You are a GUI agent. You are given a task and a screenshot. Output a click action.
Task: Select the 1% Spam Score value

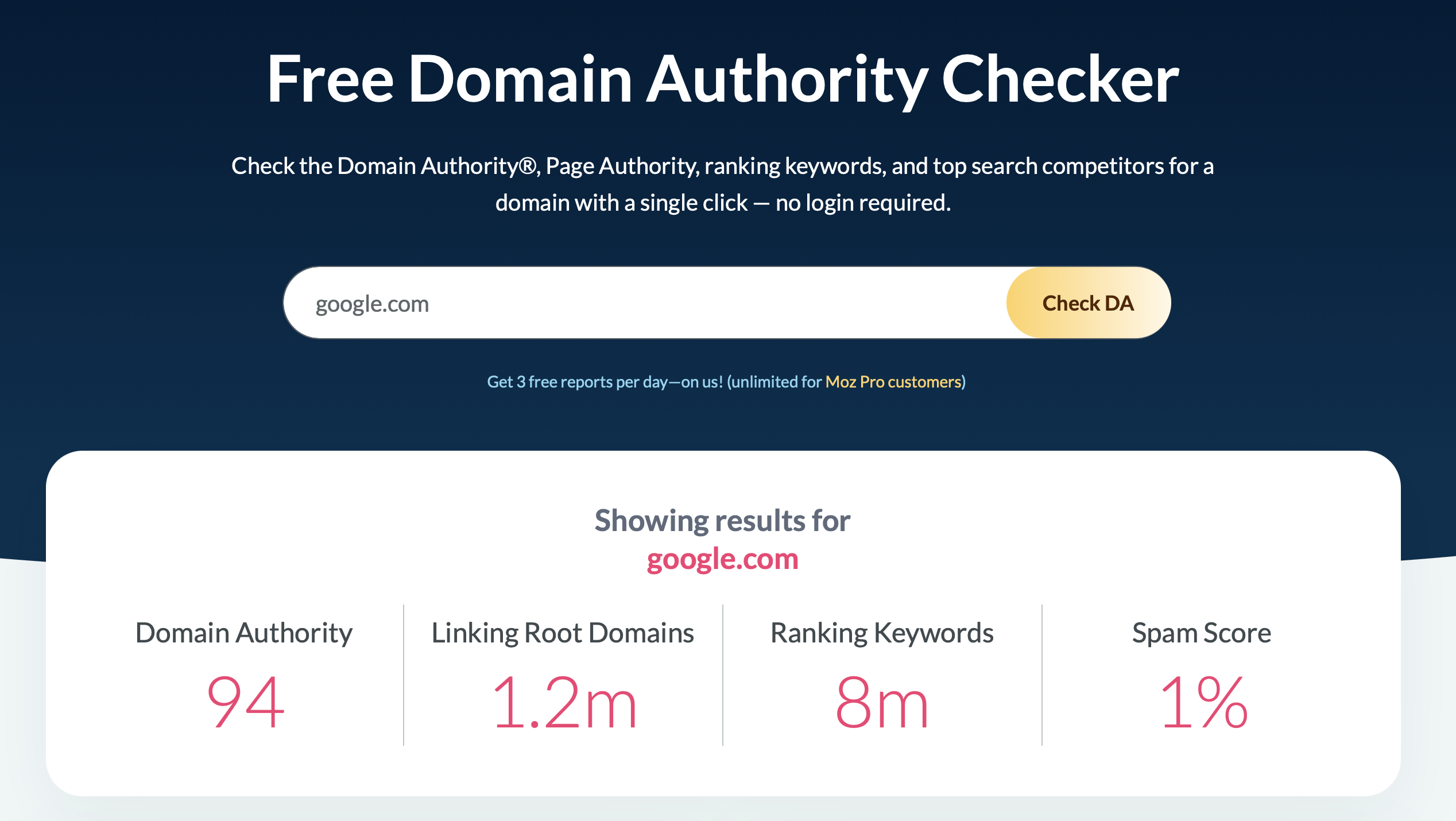point(1203,702)
